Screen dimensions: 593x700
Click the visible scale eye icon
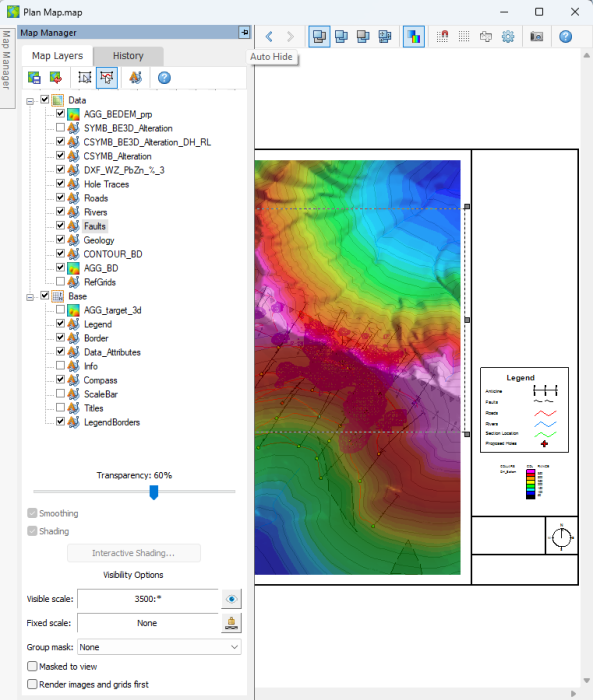[x=231, y=599]
